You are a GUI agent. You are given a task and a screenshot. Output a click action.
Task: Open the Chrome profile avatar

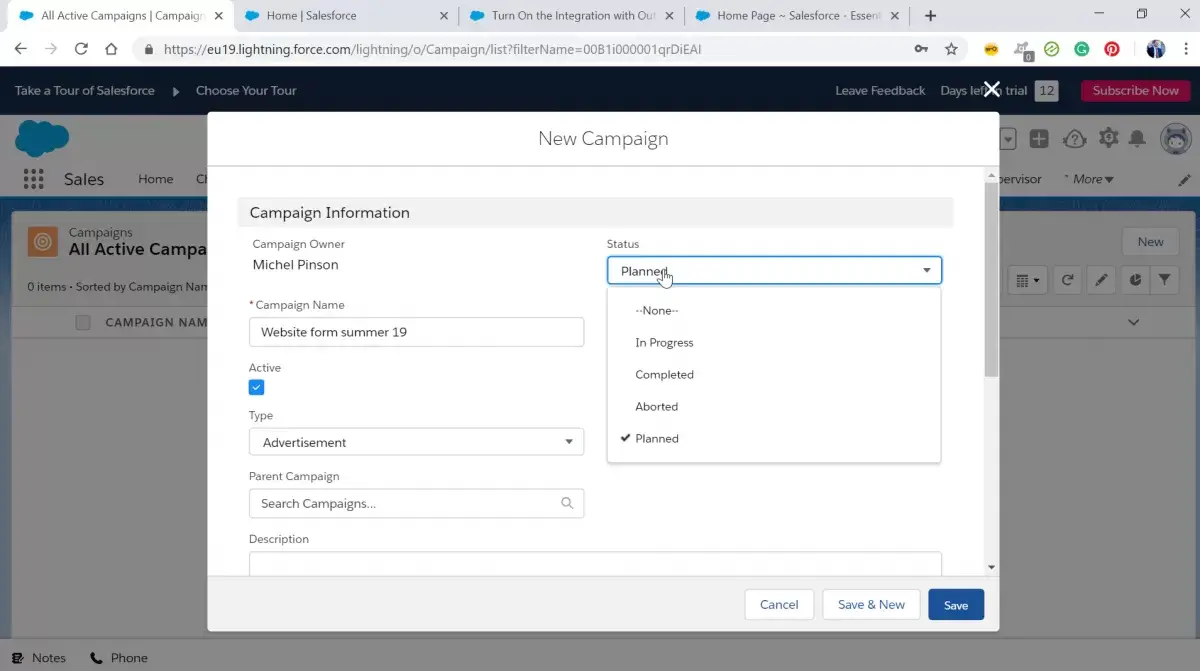[1156, 49]
